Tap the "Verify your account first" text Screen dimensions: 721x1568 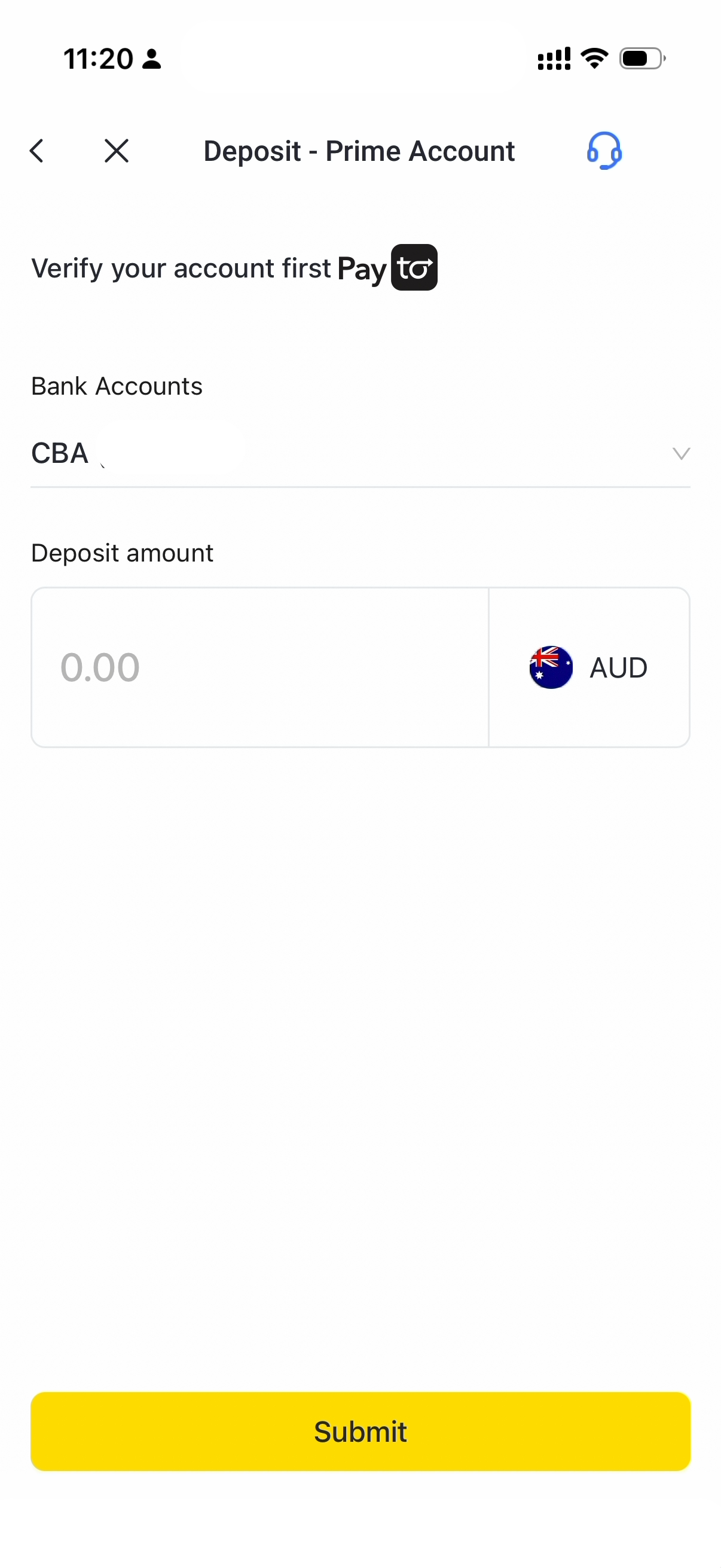point(181,269)
